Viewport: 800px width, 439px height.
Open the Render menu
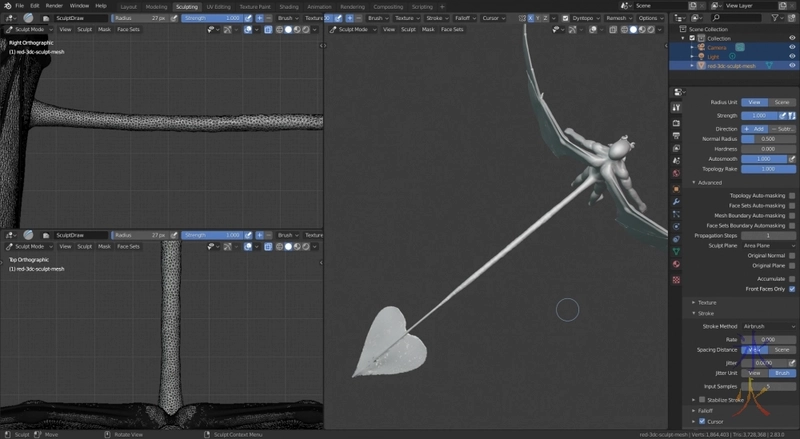pos(53,6)
